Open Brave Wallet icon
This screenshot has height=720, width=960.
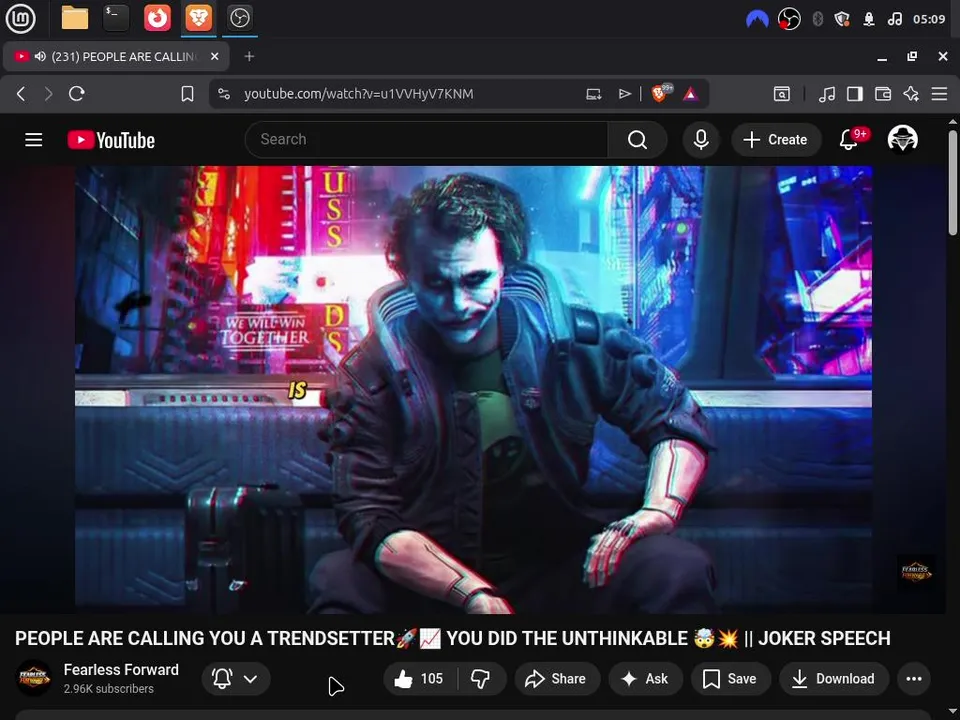pyautogui.click(x=882, y=94)
